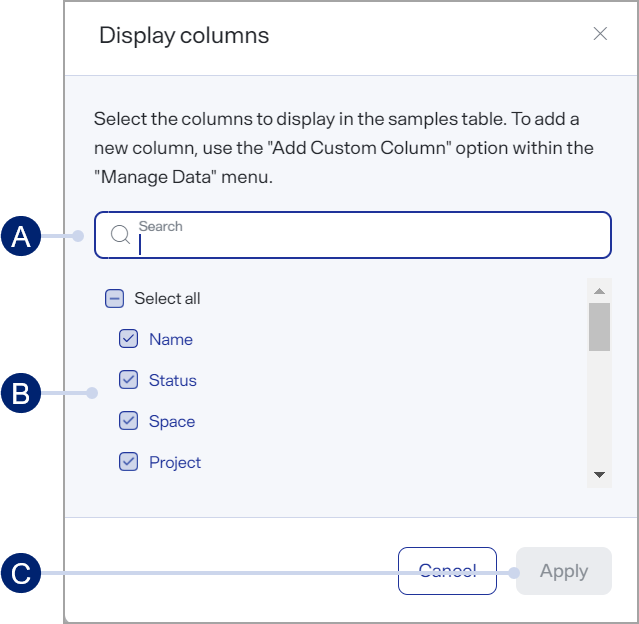Click the Status column label
The height and width of the screenshot is (624, 639).
(x=173, y=380)
